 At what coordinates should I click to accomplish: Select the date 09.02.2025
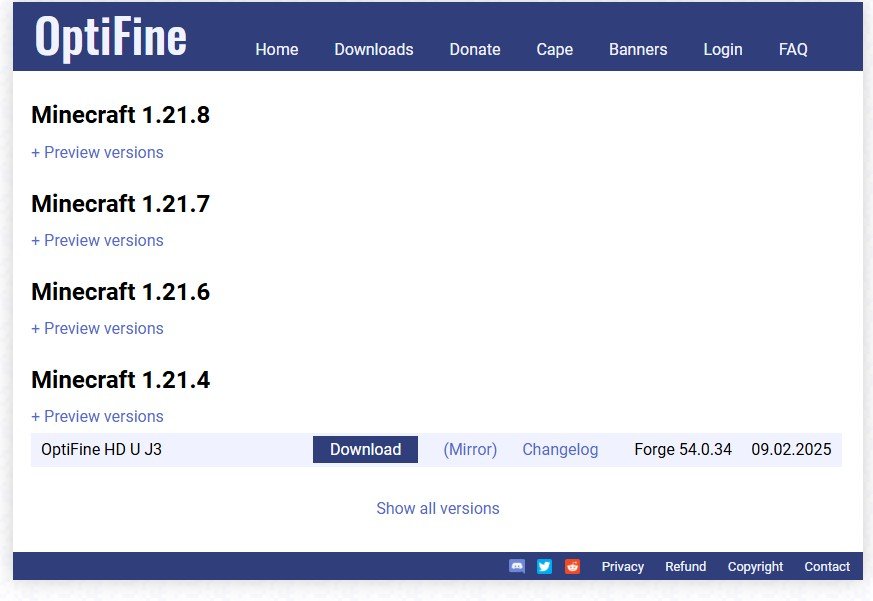(791, 449)
